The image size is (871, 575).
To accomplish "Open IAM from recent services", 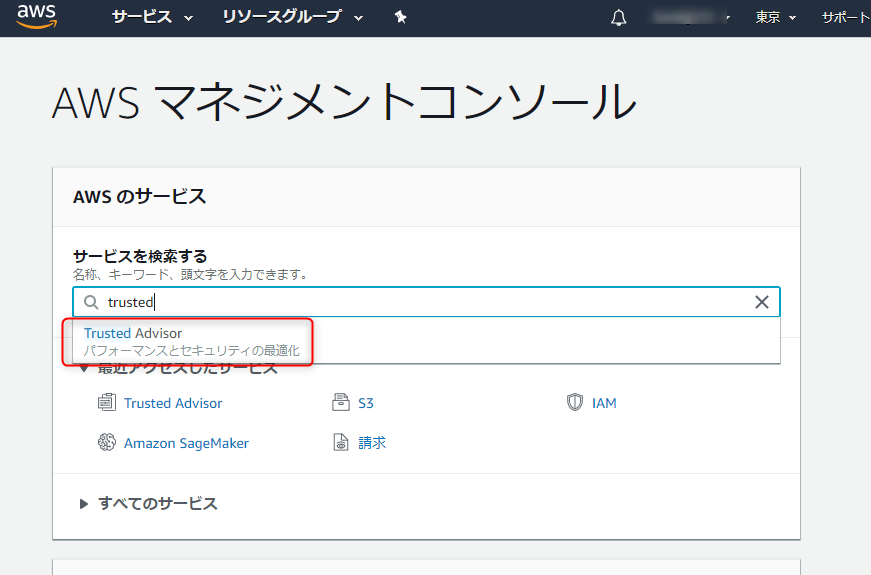I will click(604, 403).
